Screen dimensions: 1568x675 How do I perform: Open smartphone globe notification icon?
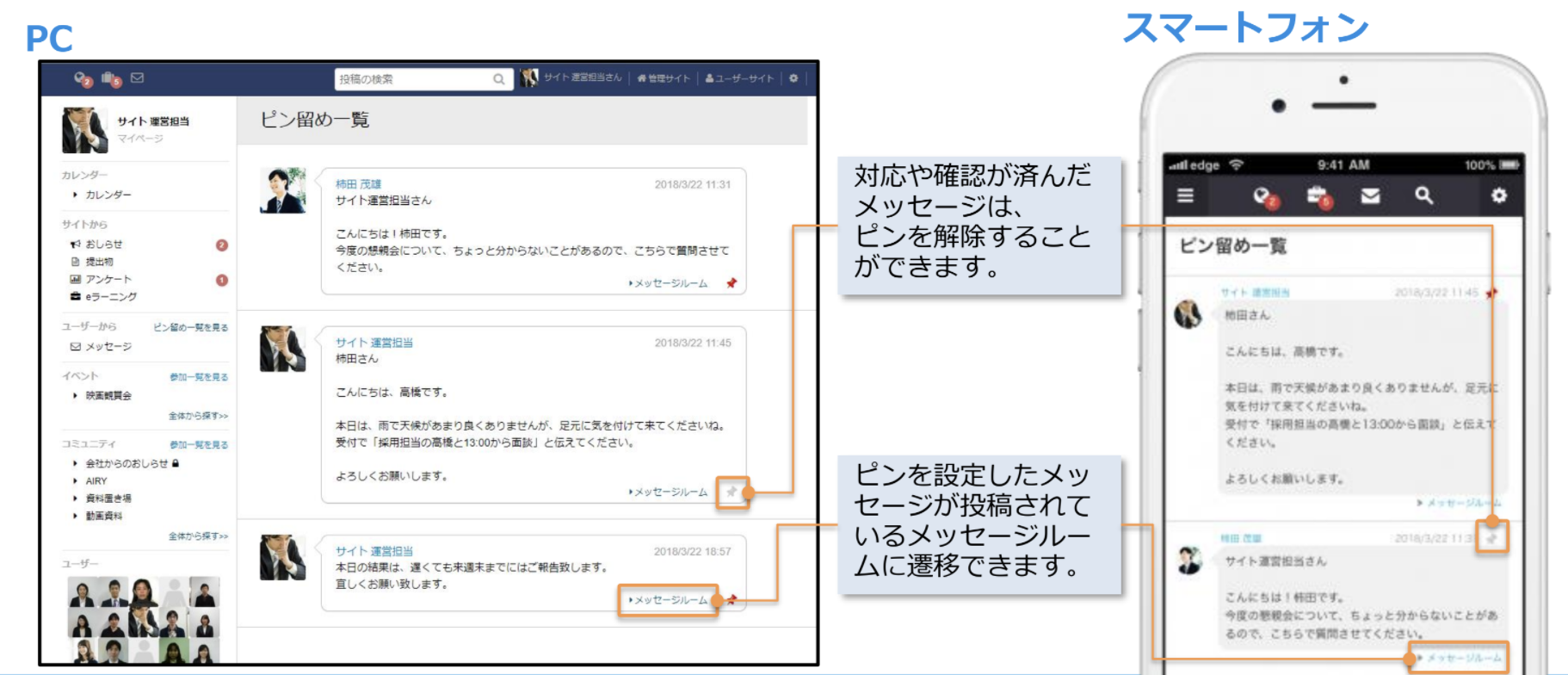pyautogui.click(x=1265, y=197)
